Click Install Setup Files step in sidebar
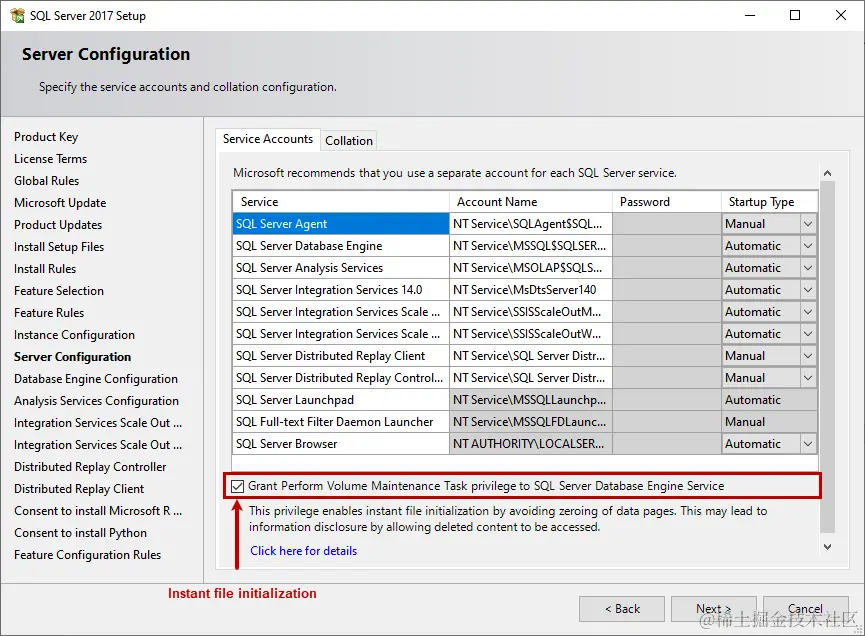The height and width of the screenshot is (636, 865). (x=59, y=247)
